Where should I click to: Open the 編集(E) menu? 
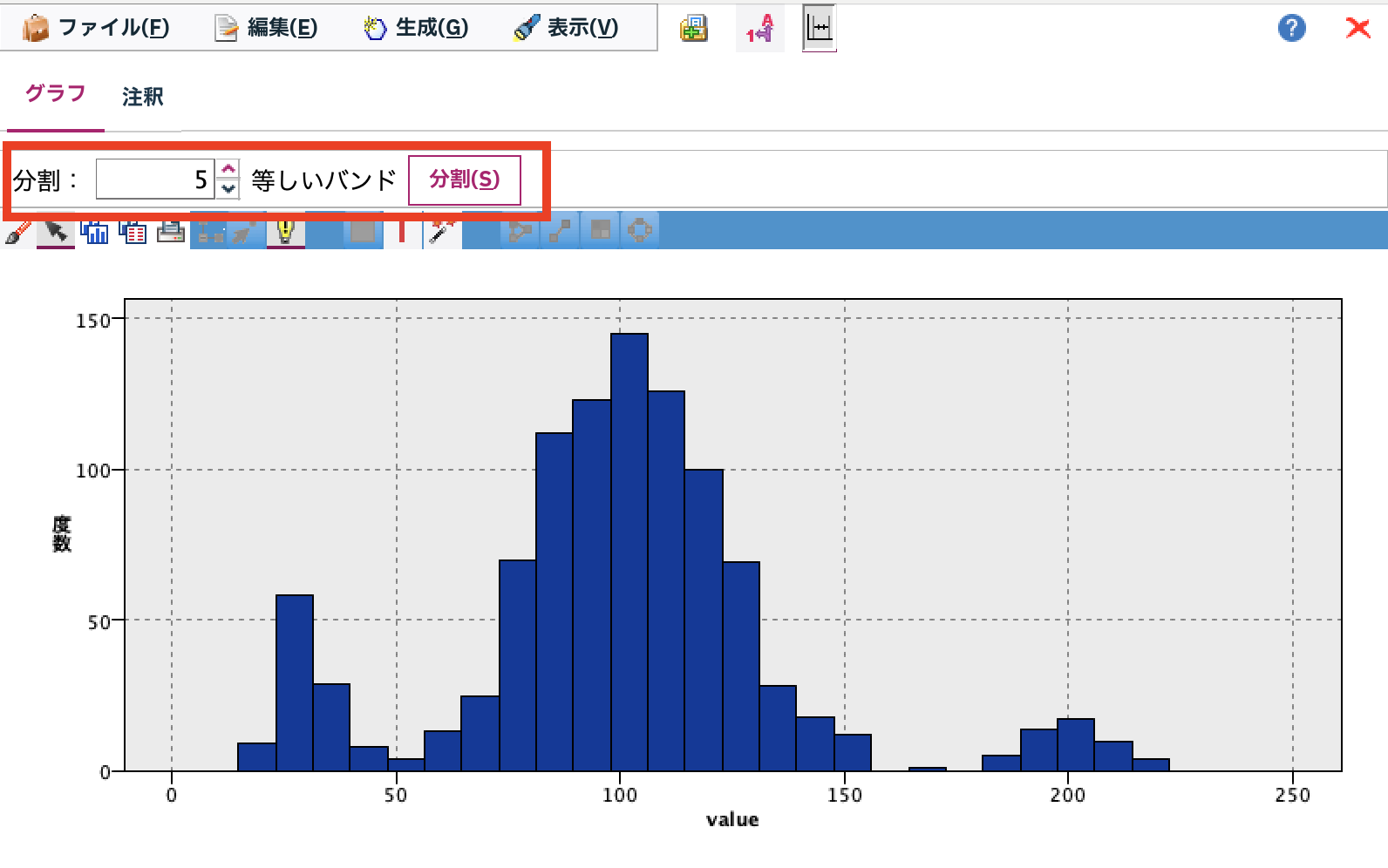[x=266, y=28]
